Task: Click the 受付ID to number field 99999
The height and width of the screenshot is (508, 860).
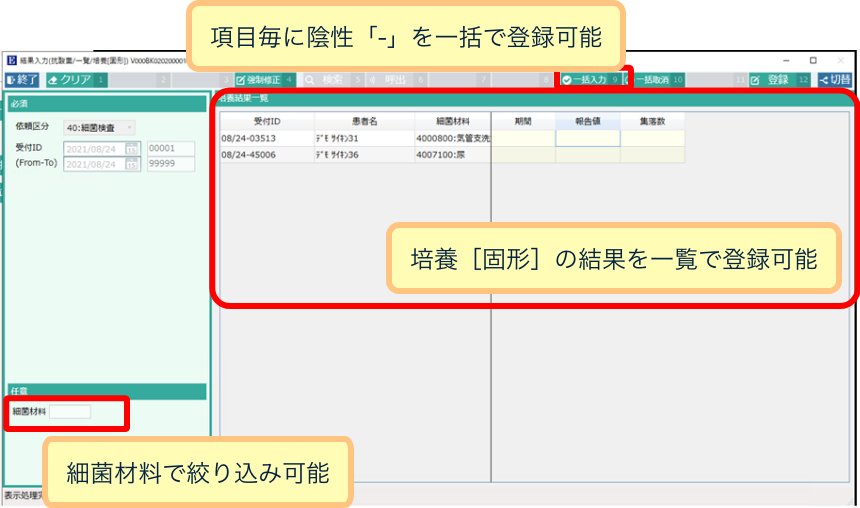Action: coord(170,164)
